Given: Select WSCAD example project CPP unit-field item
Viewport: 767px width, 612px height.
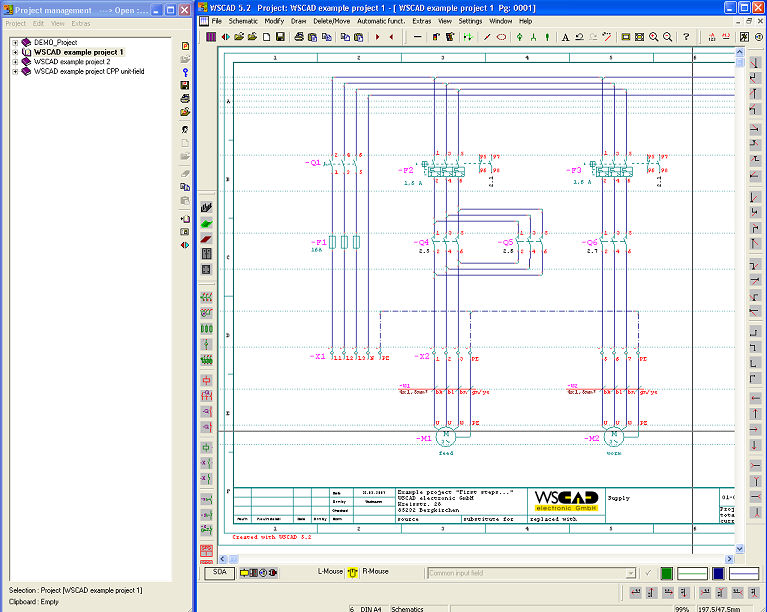Looking at the screenshot, I should pyautogui.click(x=89, y=71).
